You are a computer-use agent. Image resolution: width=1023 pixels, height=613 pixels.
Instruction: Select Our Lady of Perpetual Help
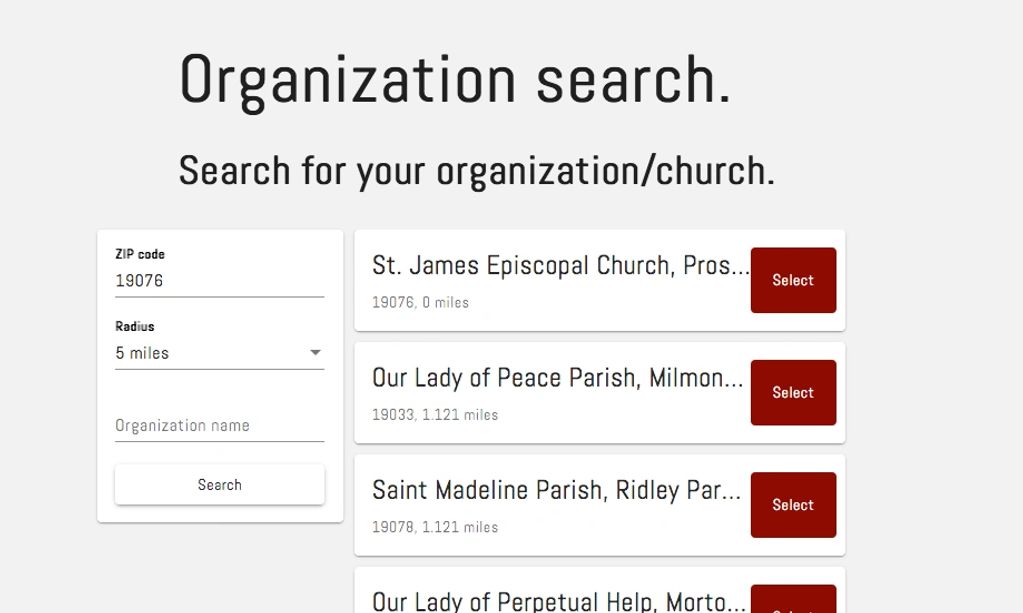coord(793,602)
